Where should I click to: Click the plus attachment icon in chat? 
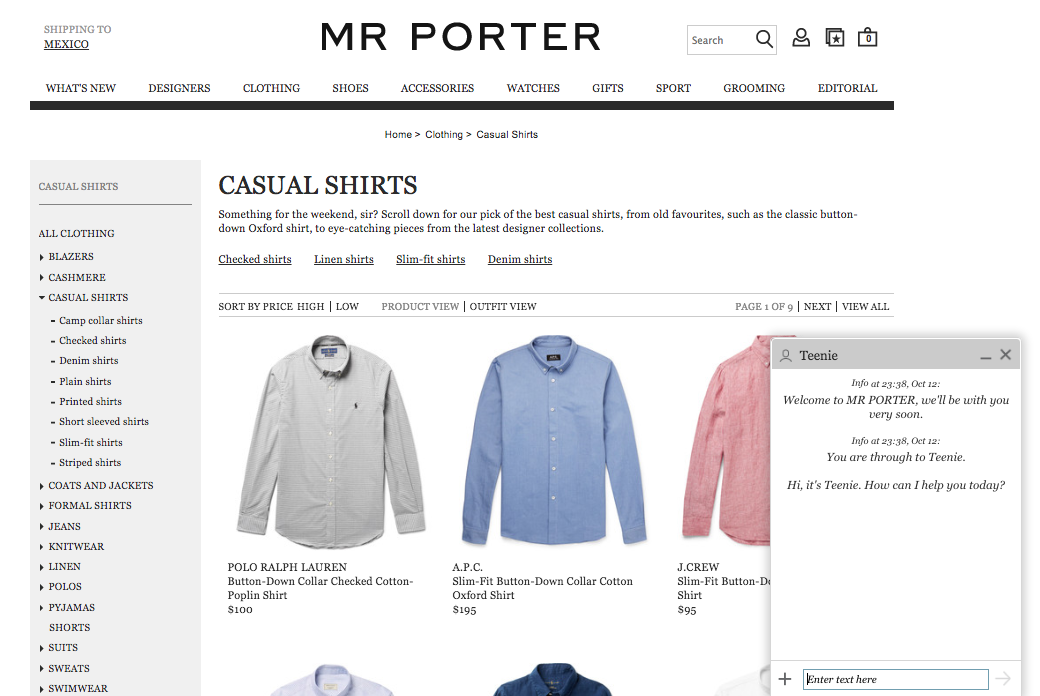(785, 679)
